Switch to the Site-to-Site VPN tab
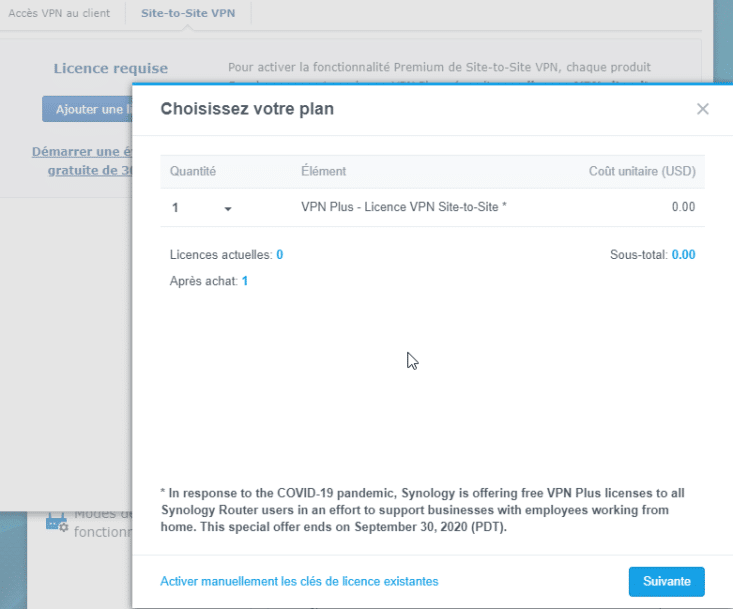The image size is (733, 609). 188,15
